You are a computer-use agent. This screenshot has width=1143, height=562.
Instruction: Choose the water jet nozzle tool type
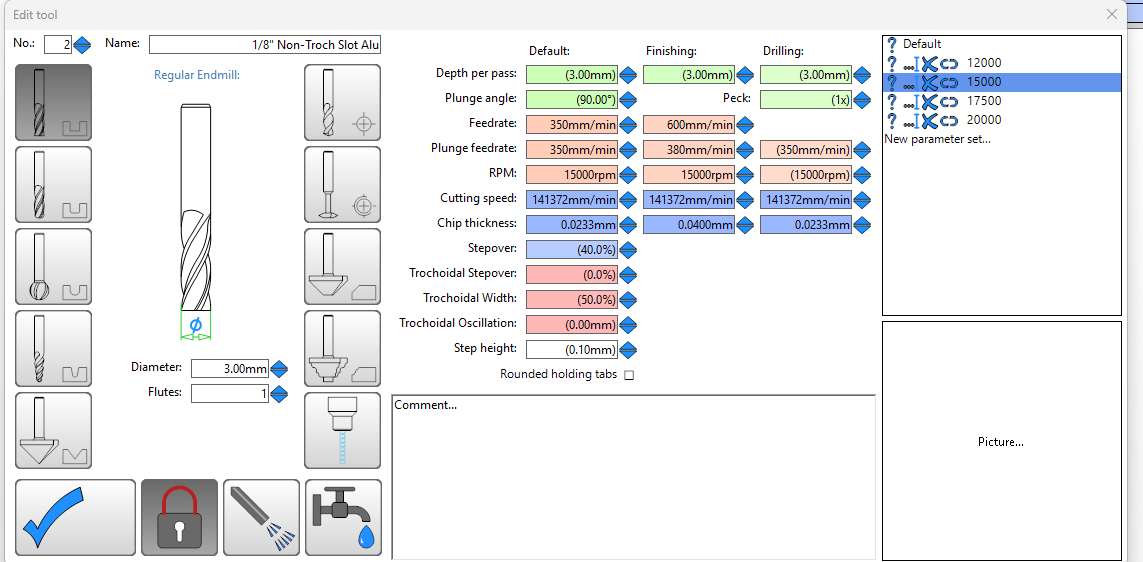[342, 430]
